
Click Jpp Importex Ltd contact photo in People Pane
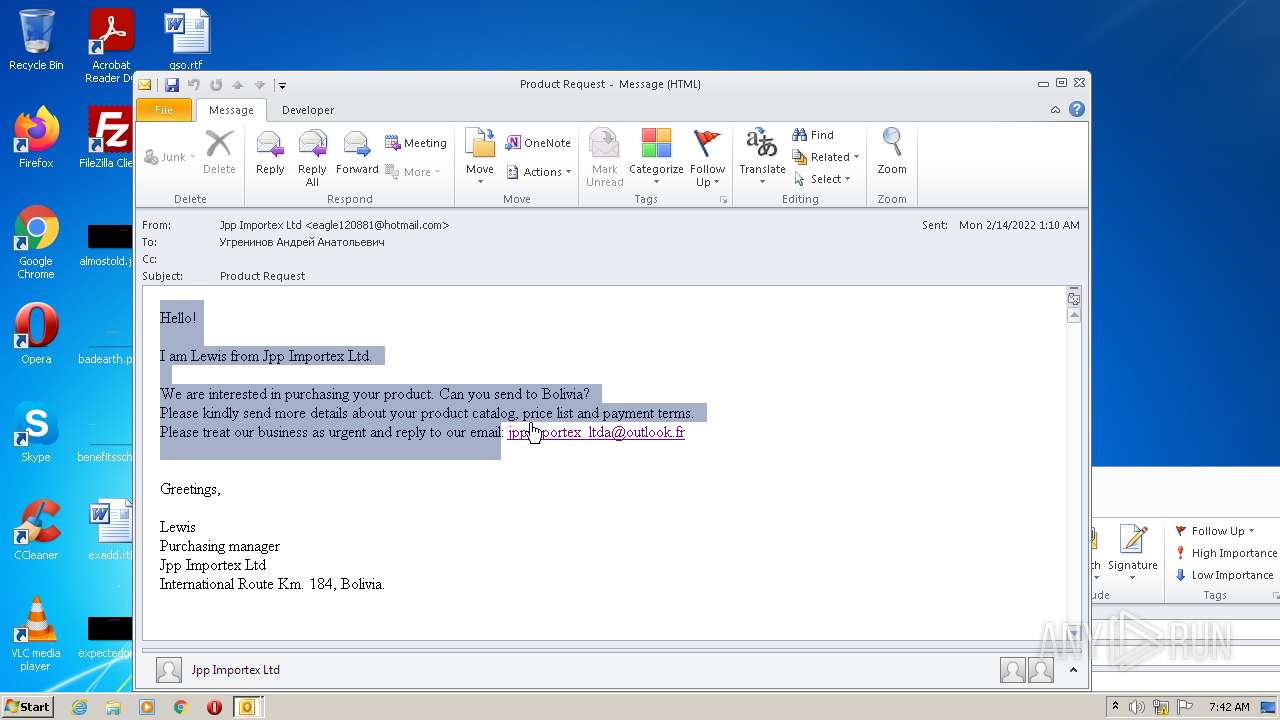coord(169,670)
